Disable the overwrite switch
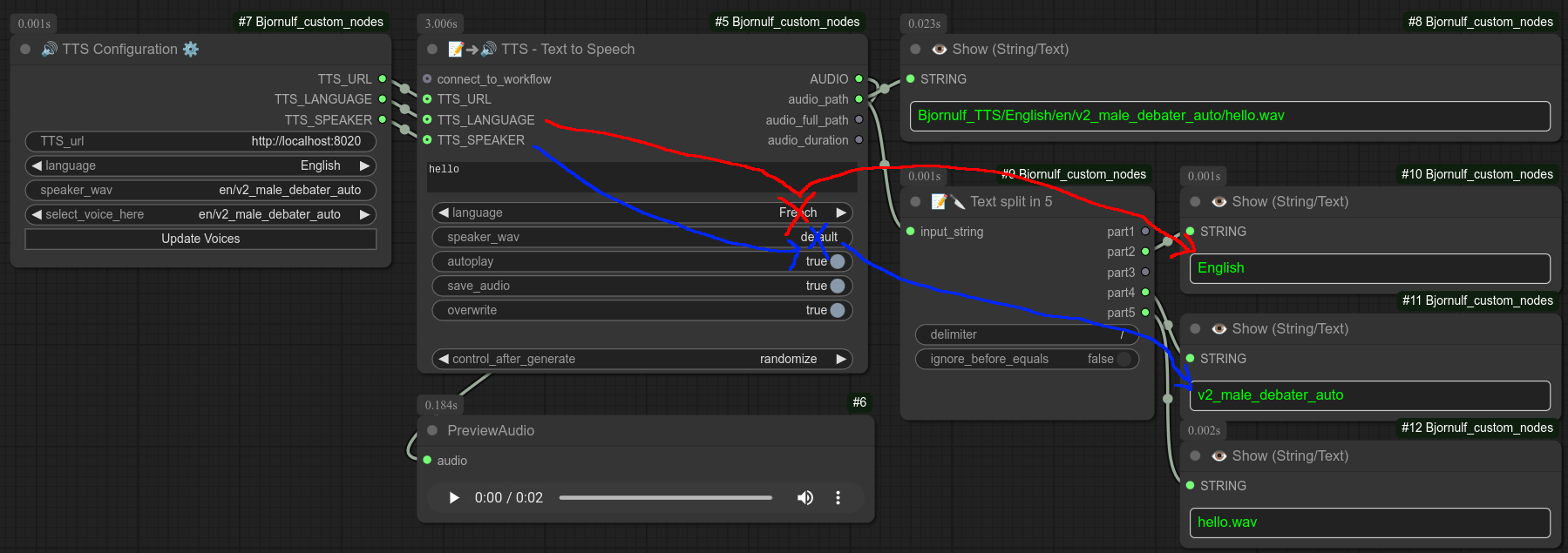1568x553 pixels. point(837,310)
